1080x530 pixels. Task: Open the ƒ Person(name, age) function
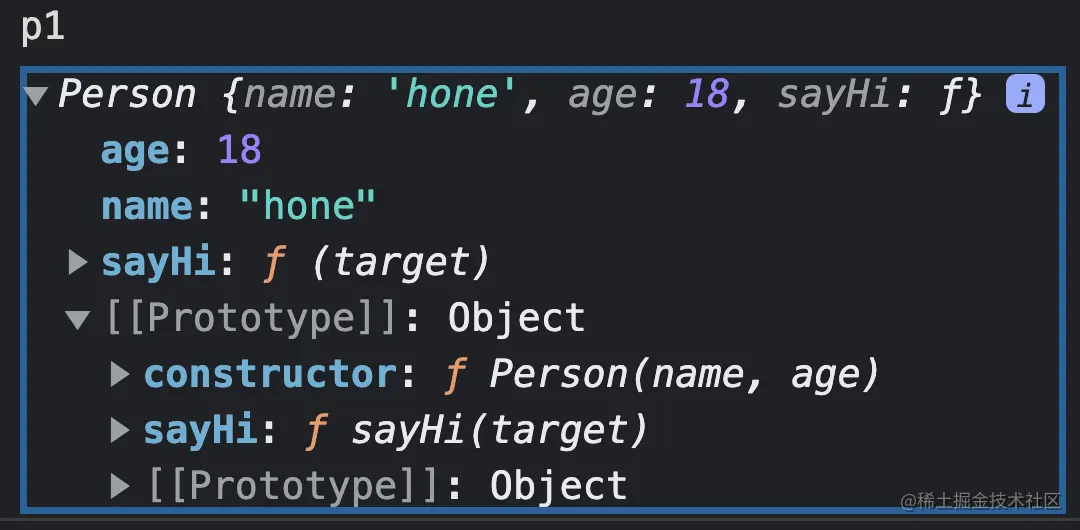click(662, 375)
